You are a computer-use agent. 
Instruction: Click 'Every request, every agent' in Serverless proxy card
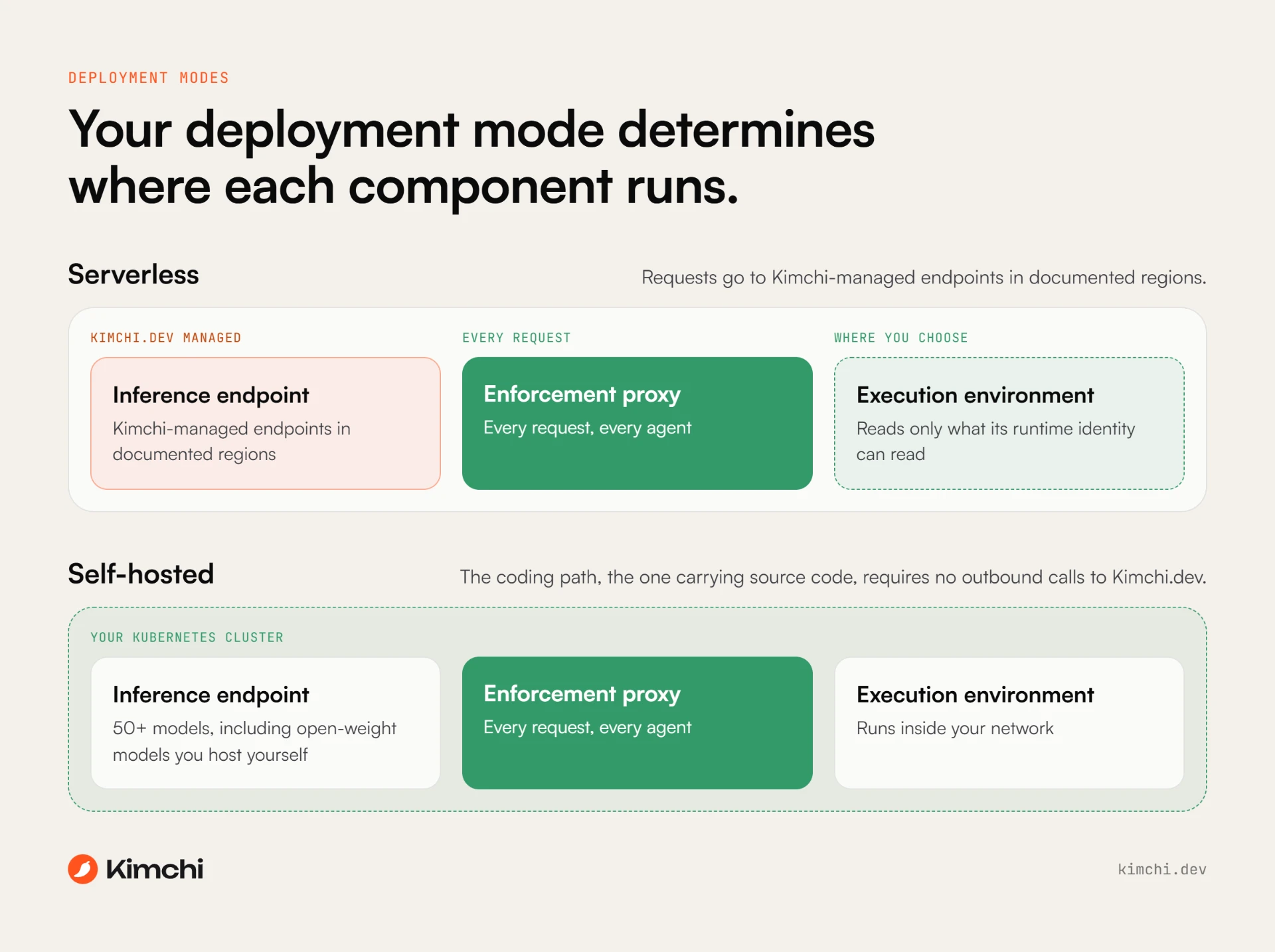click(588, 428)
